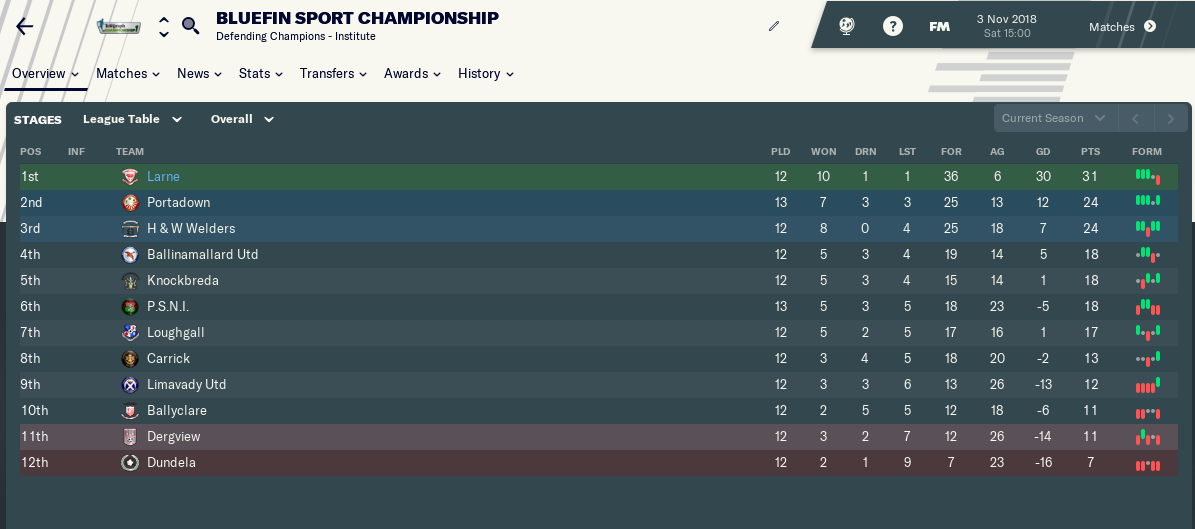
Task: Switch to the History tab
Action: pyautogui.click(x=485, y=73)
